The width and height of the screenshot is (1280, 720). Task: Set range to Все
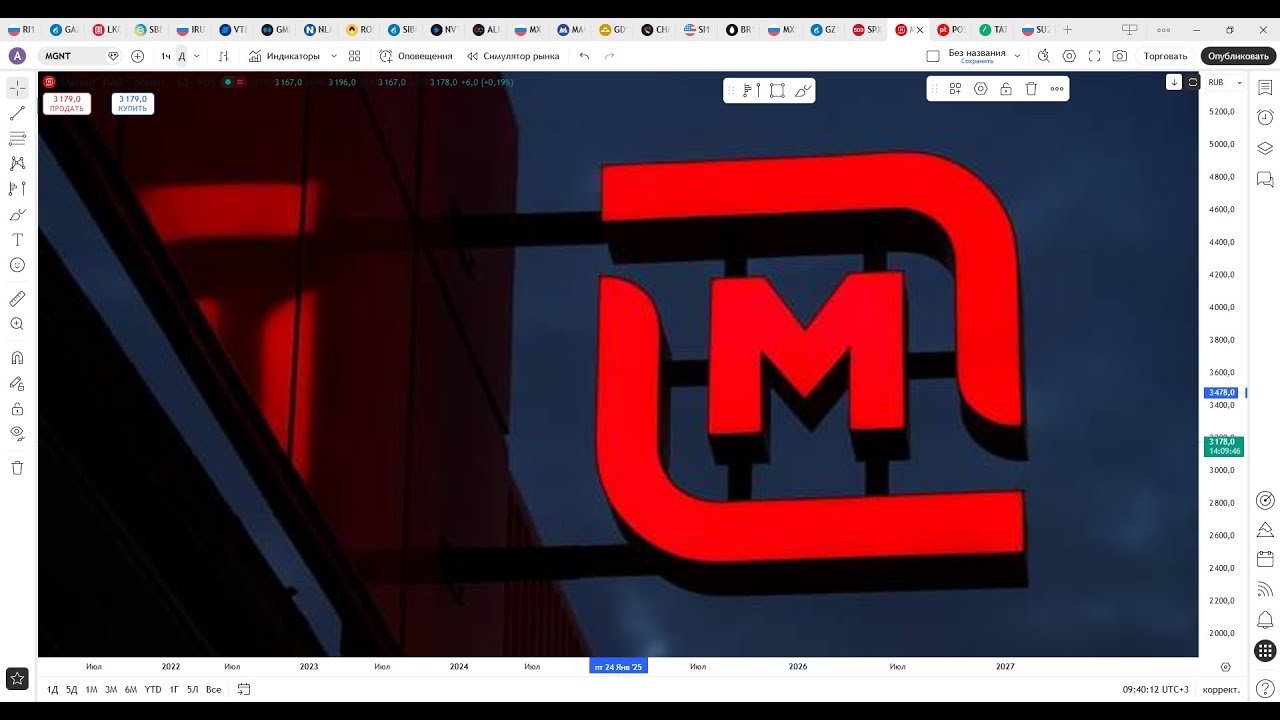(x=213, y=689)
